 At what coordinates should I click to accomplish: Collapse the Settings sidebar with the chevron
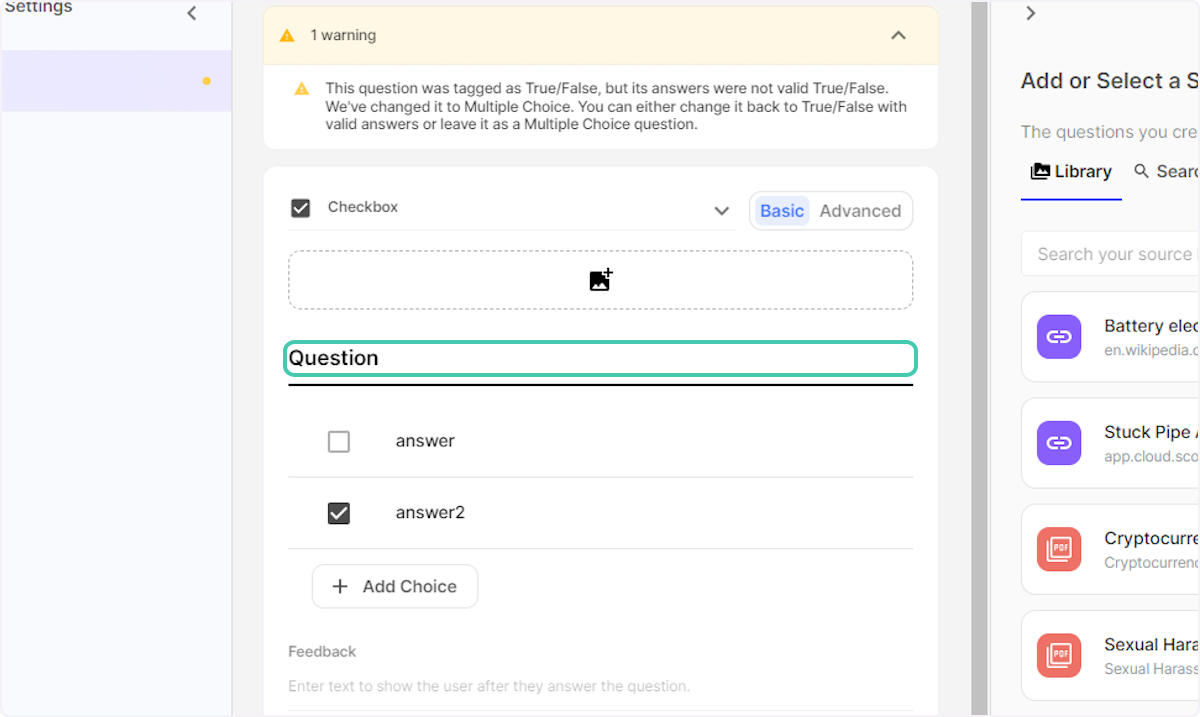[192, 14]
